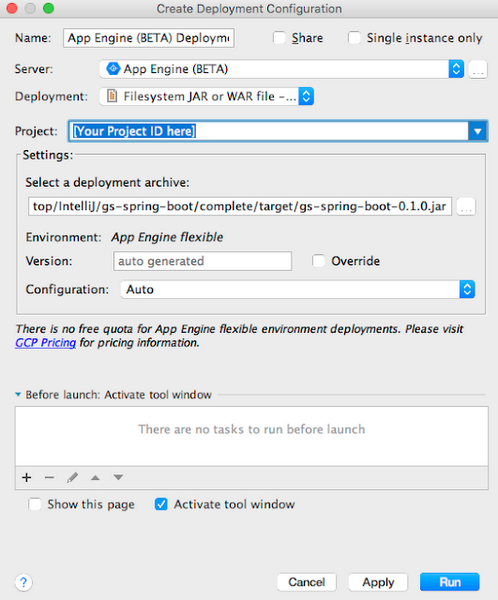
Task: Close the dialog with red button
Action: point(12,8)
